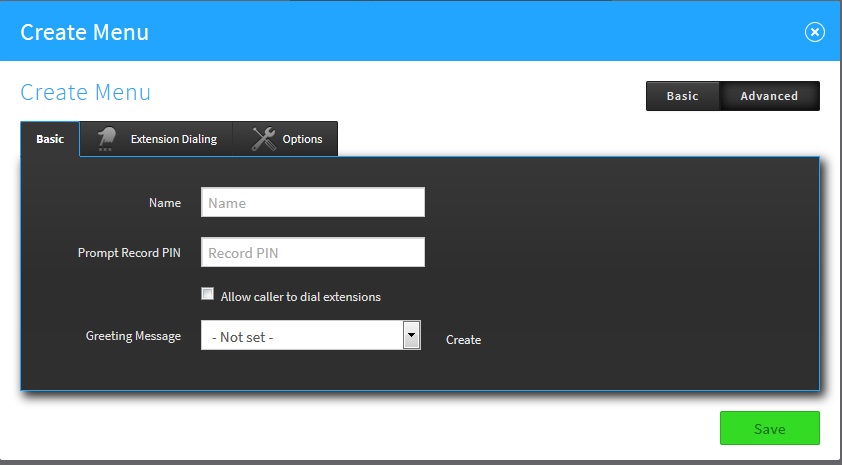This screenshot has height=465, width=842.
Task: Go to the Options tab
Action: 302,139
